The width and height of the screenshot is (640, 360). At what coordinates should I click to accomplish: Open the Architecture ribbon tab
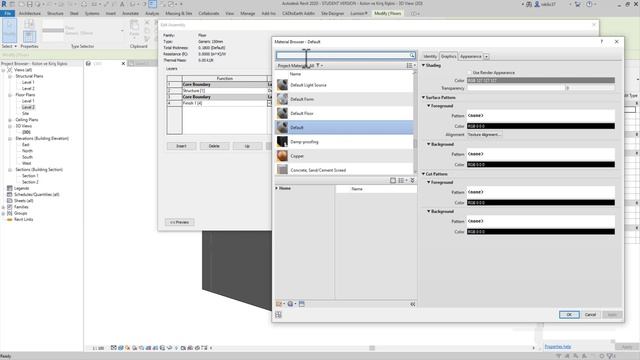click(30, 13)
